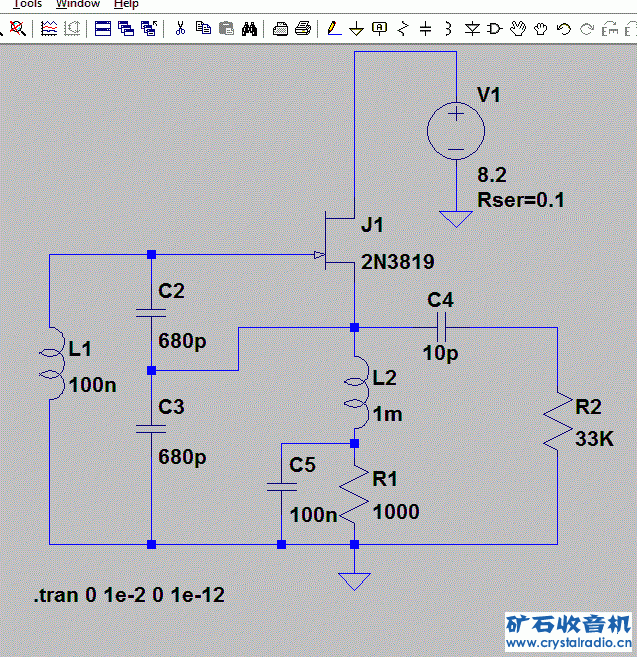637x657 pixels.
Task: Click the R1 resistor symbol
Action: pyautogui.click(x=354, y=494)
